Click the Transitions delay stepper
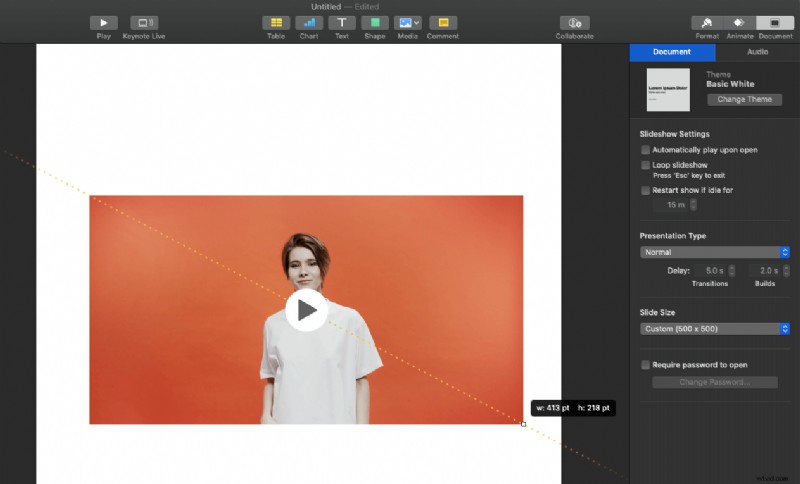800x484 pixels. coord(732,271)
